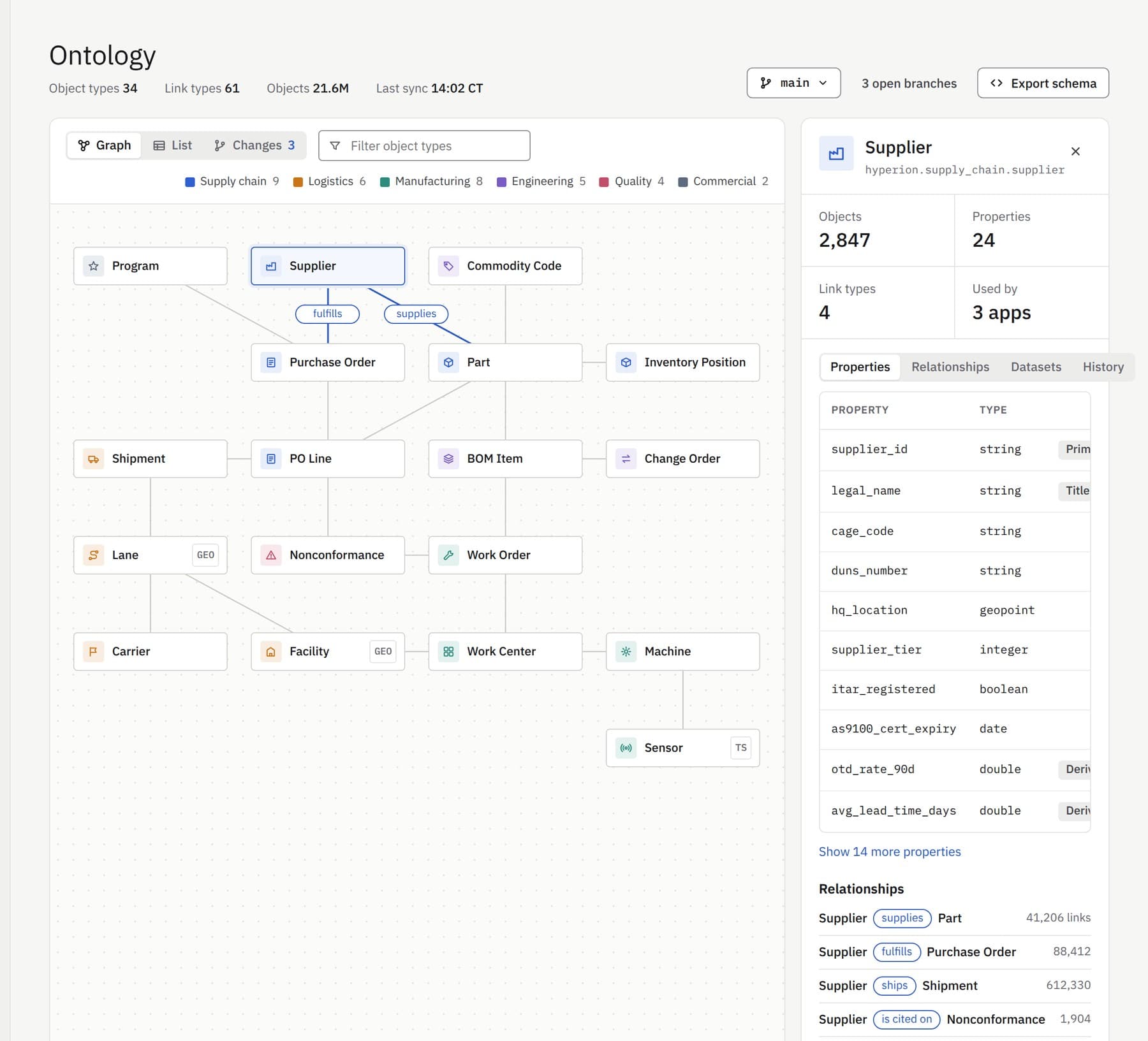Focus the Filter object types field

[x=424, y=146]
